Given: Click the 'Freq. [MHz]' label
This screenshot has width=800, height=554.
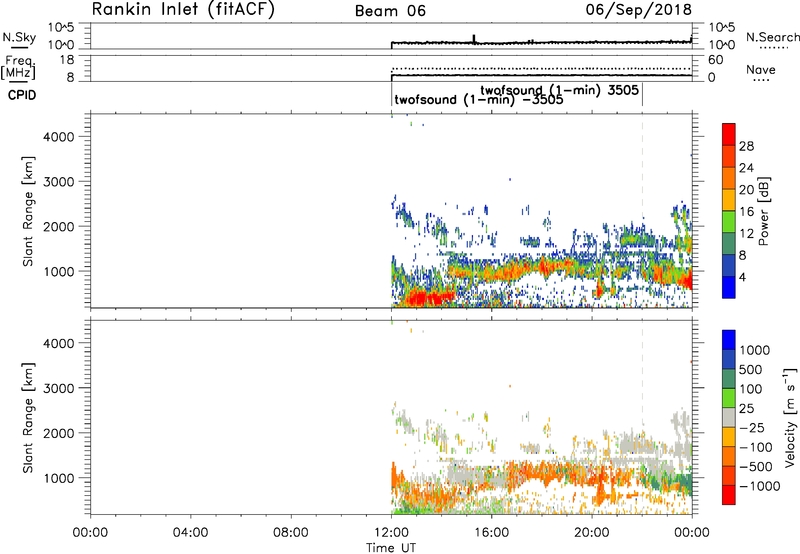Looking at the screenshot, I should 20,67.
